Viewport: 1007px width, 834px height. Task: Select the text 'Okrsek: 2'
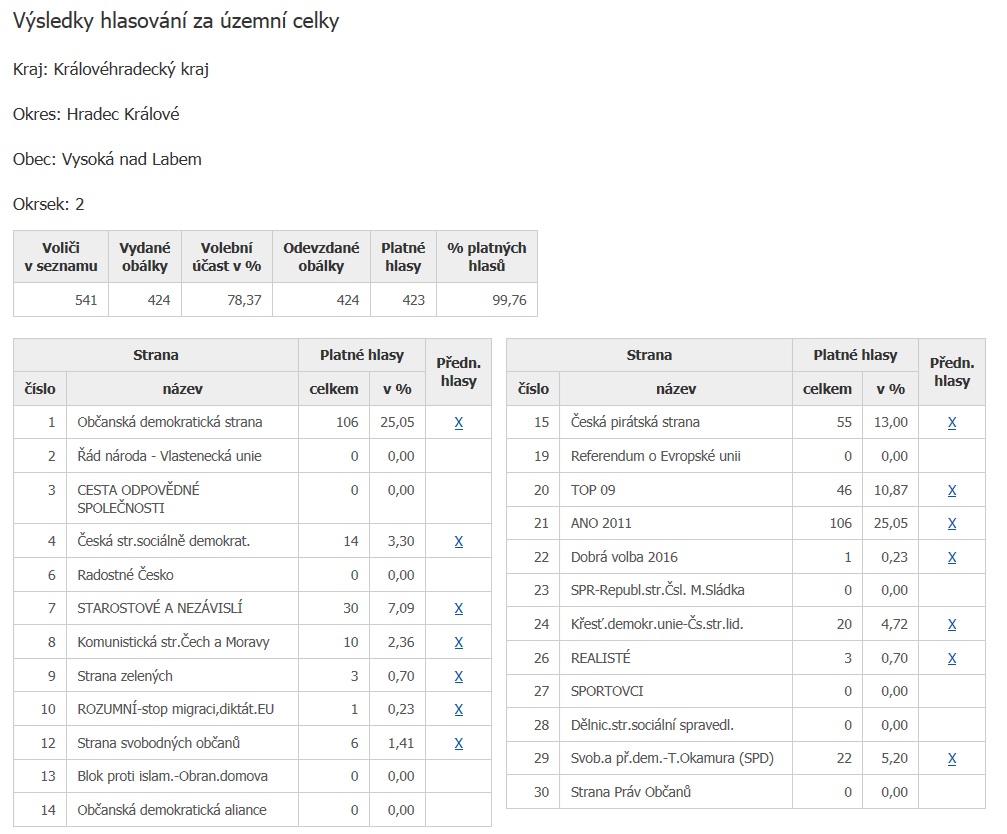49,204
